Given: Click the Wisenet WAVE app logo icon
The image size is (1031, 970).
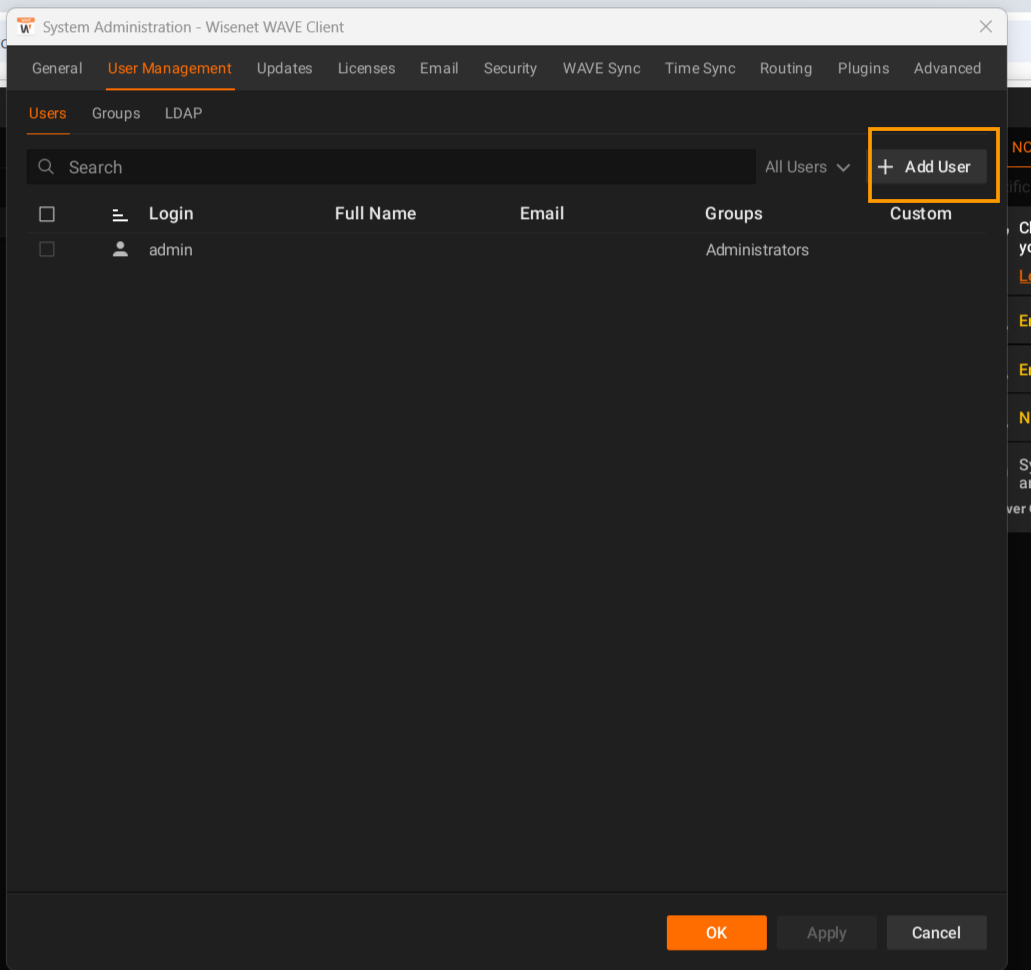Looking at the screenshot, I should (26, 27).
